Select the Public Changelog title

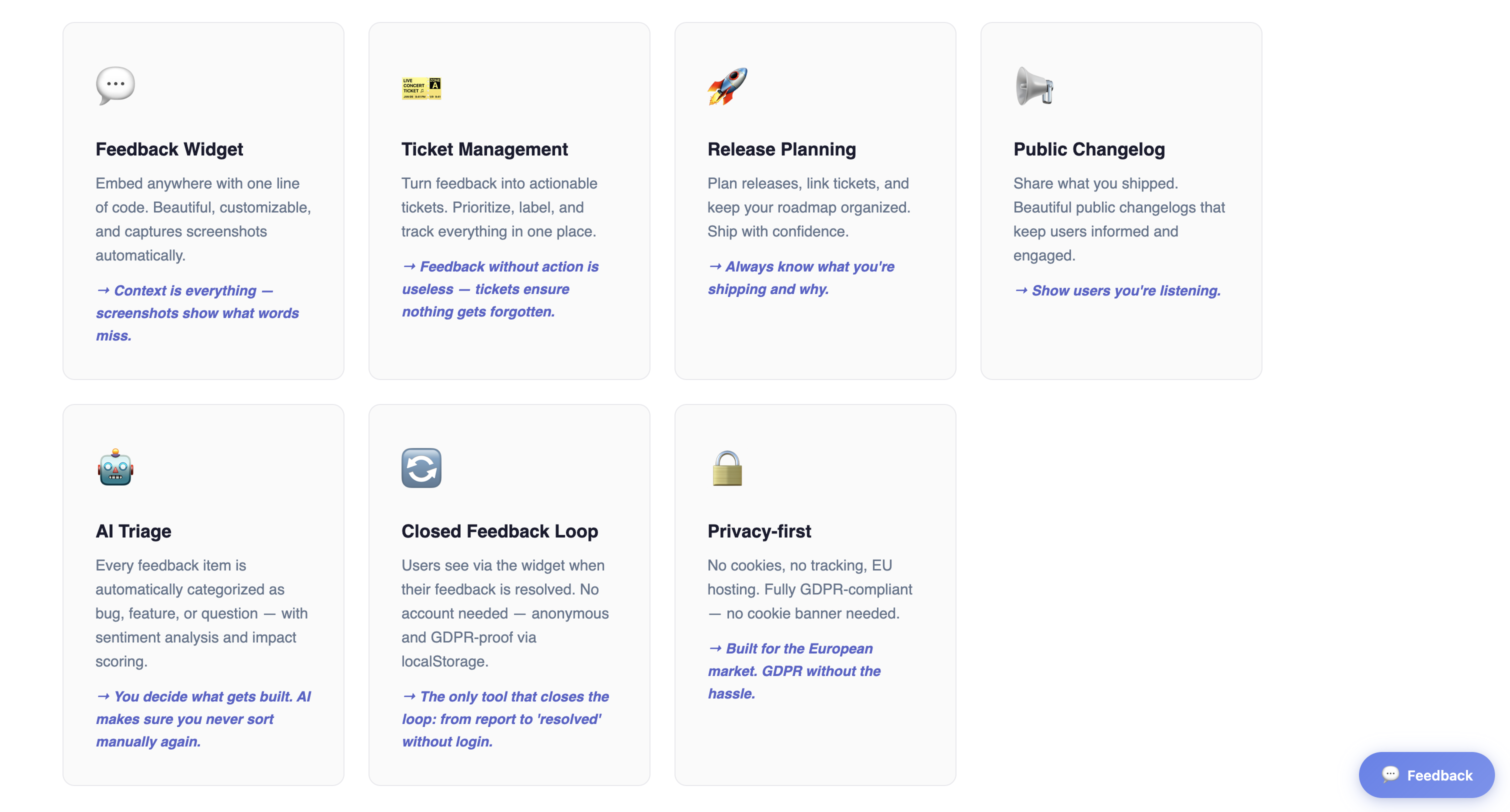click(x=1088, y=149)
